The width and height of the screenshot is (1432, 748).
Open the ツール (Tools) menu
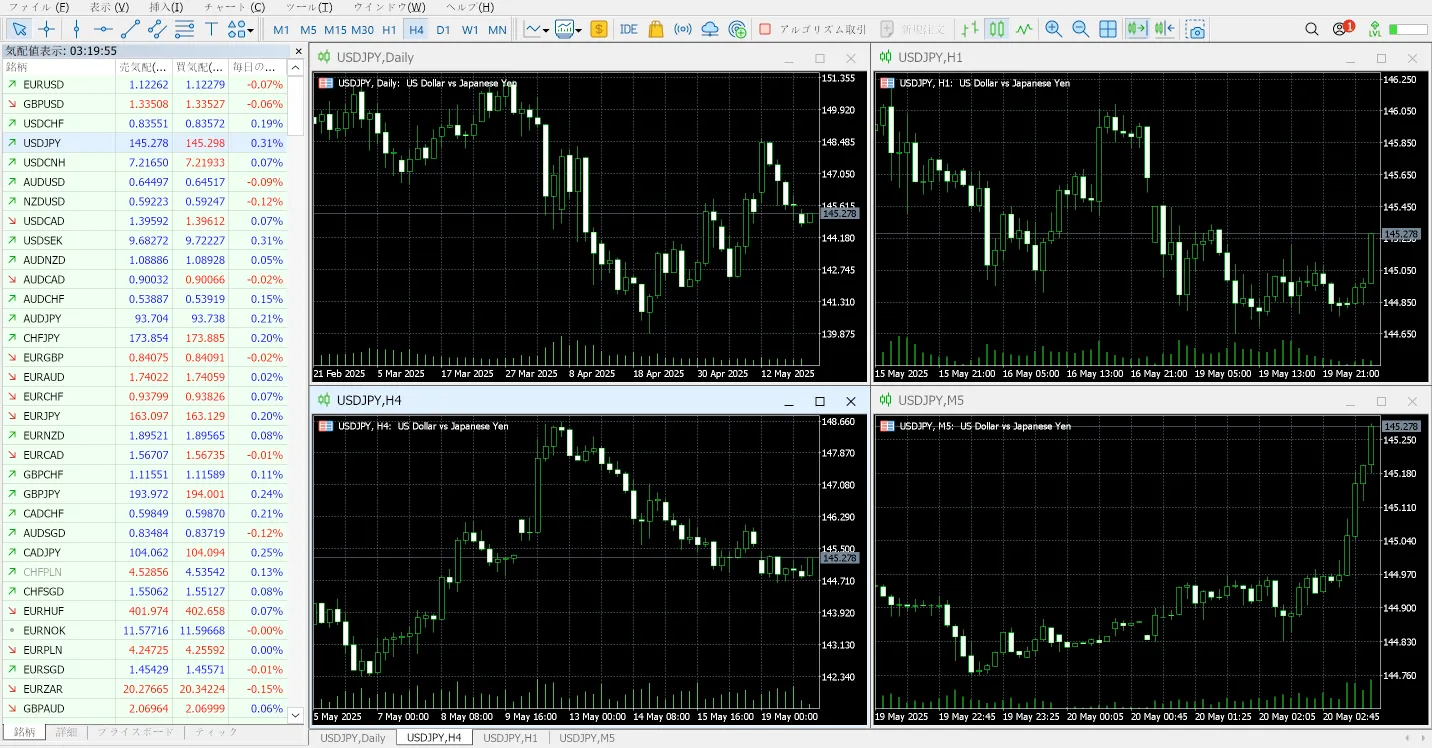(x=309, y=7)
